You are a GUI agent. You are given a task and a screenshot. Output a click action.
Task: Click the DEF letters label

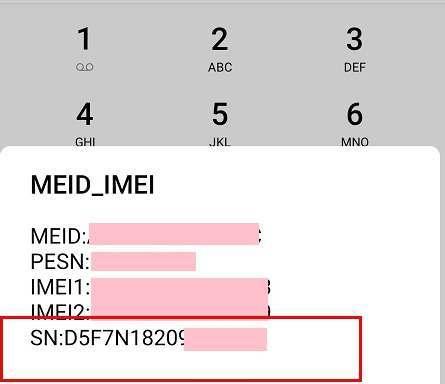355,67
